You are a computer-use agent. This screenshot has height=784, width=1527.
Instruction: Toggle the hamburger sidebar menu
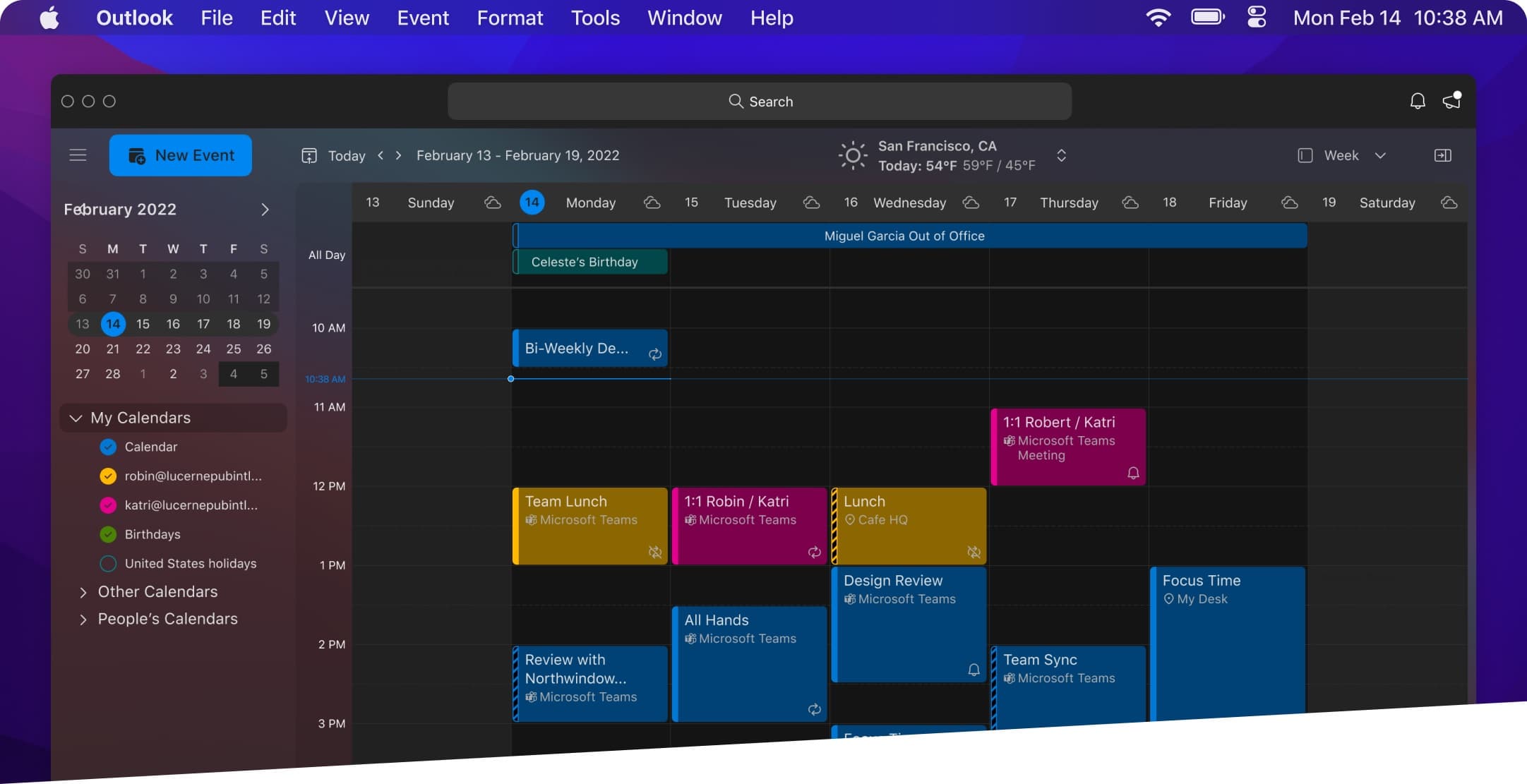point(78,155)
